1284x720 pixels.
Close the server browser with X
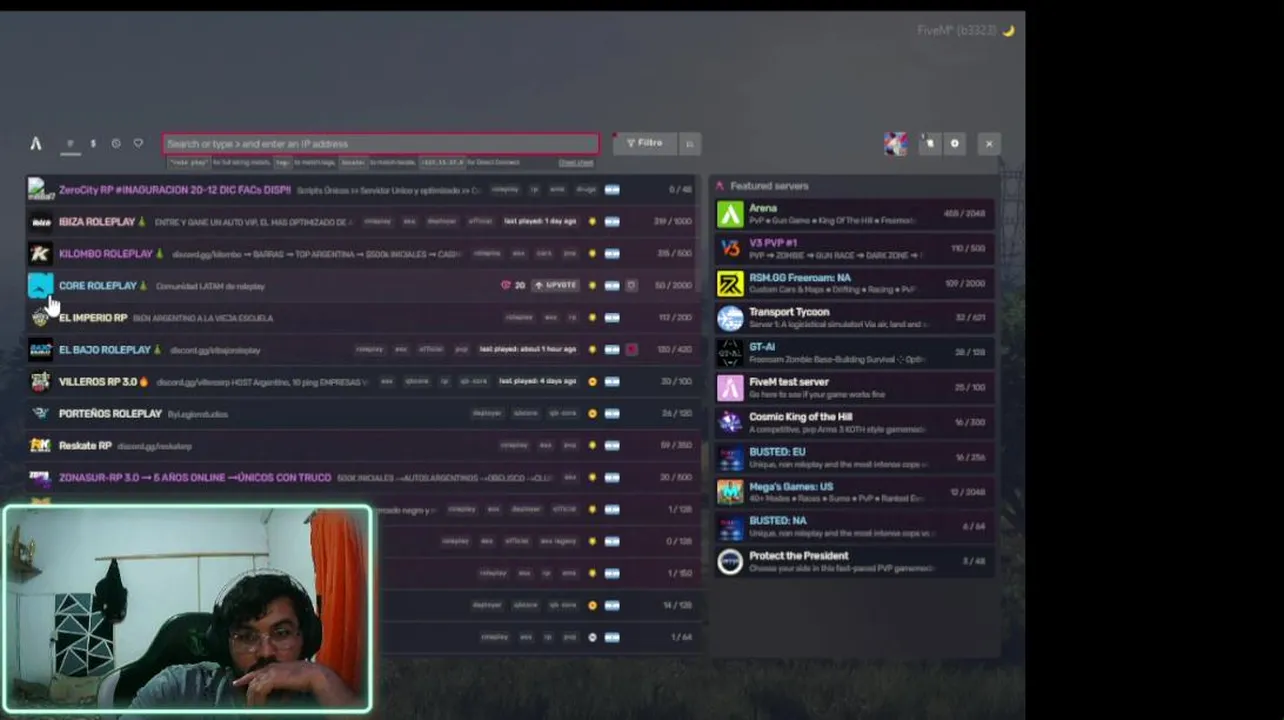(989, 144)
